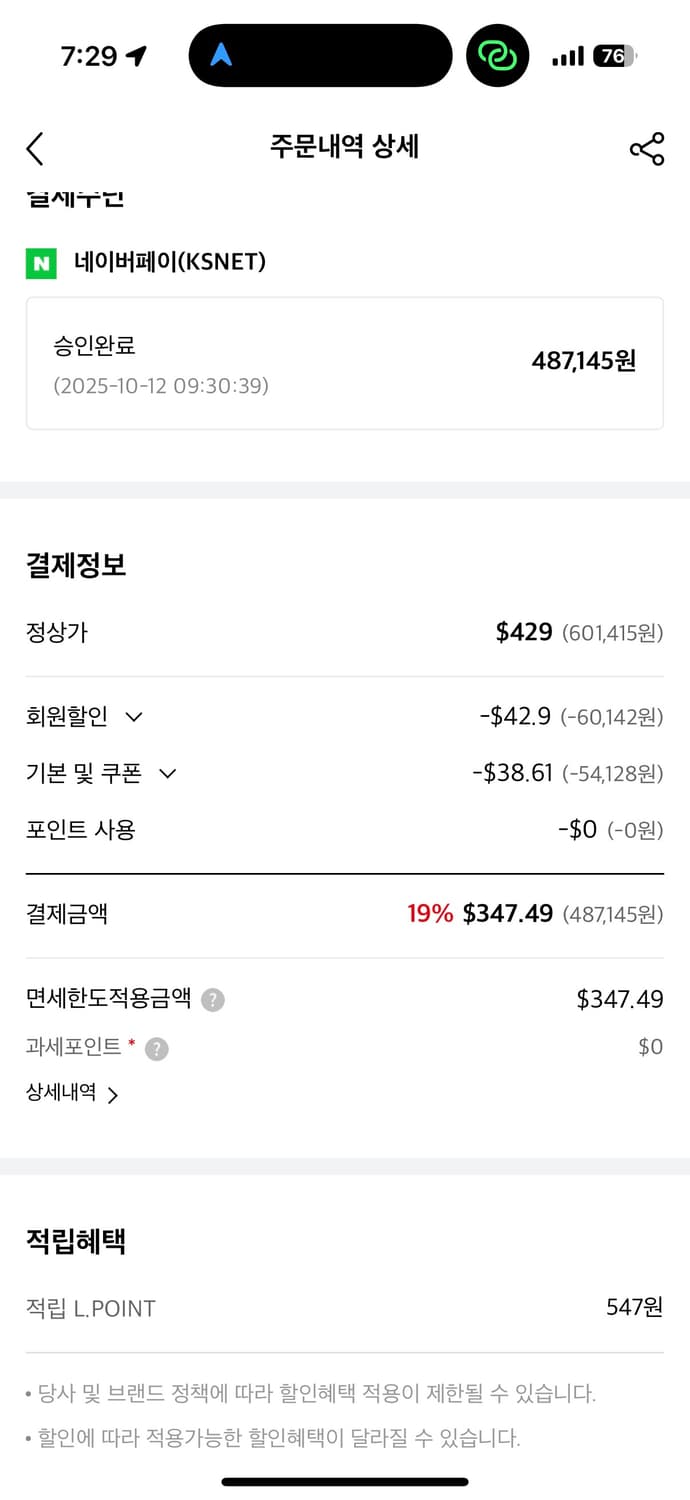Tap the 정상가 regular price amount $429
Screen dimensions: 690x1500
pyautogui.click(x=524, y=632)
